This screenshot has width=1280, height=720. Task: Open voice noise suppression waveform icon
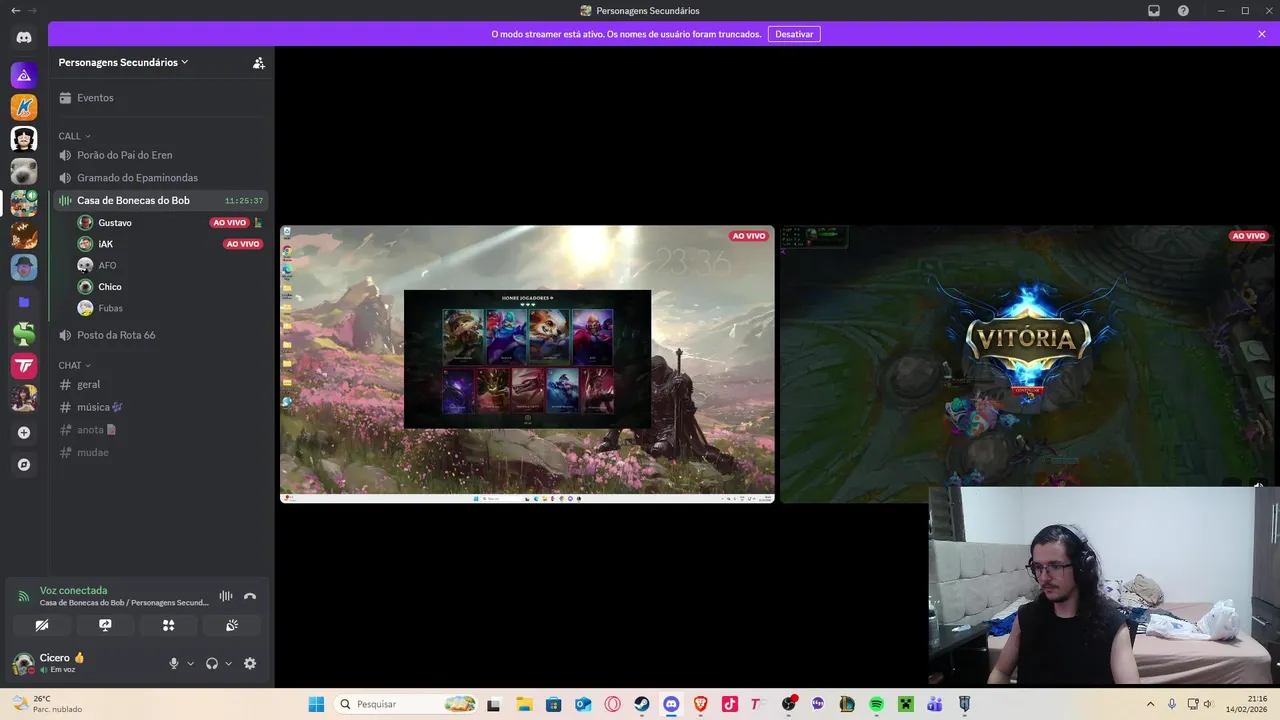[226, 596]
